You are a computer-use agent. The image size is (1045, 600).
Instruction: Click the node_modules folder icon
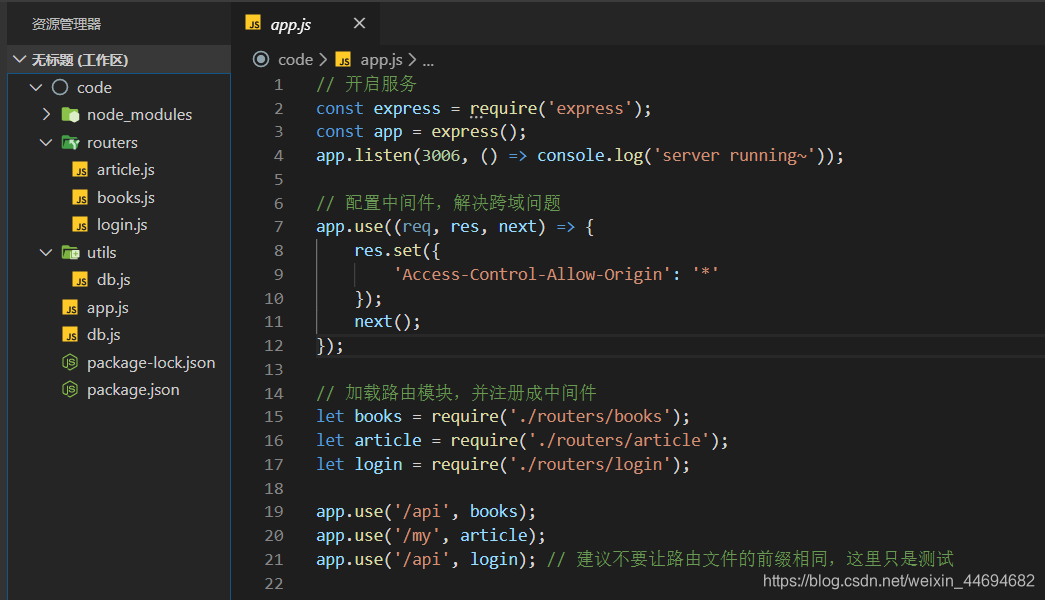(70, 115)
